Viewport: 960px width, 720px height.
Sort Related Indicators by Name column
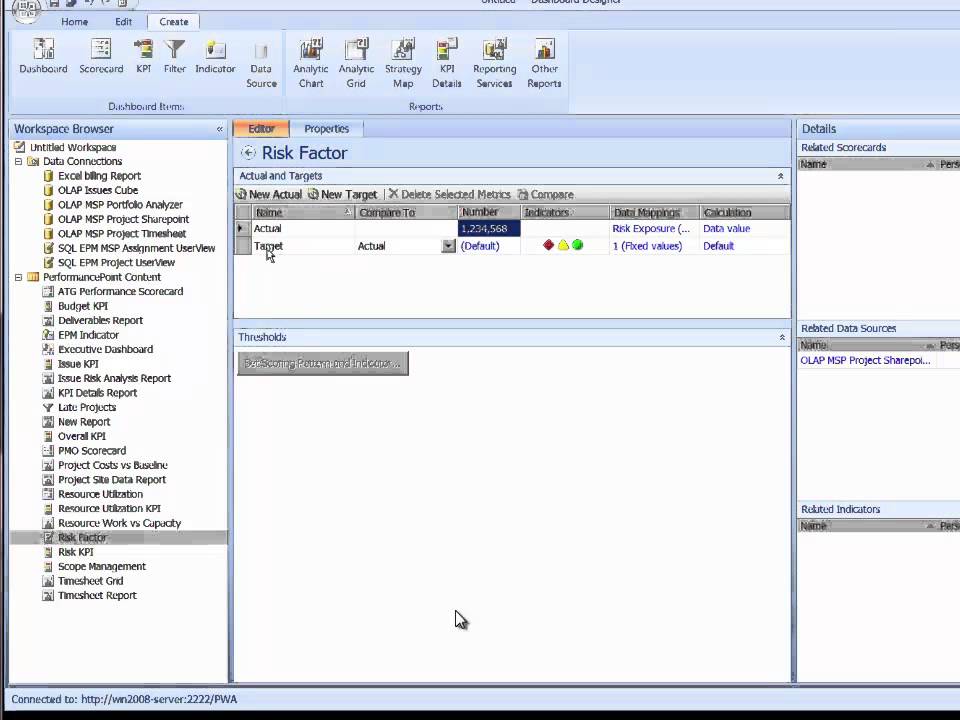[867, 526]
